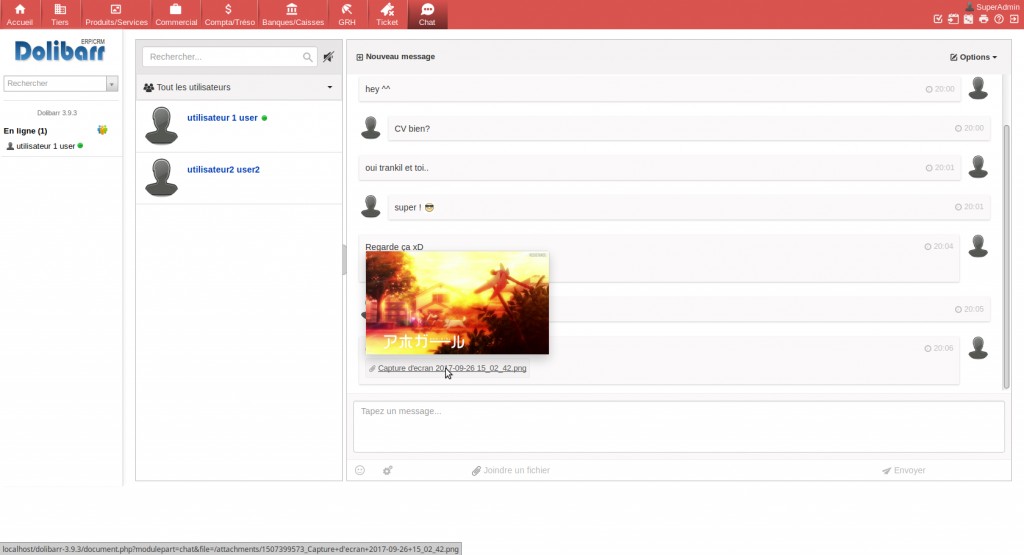Click 'Joindre un fichier' to attach file
This screenshot has width=1024, height=555.
(x=510, y=470)
